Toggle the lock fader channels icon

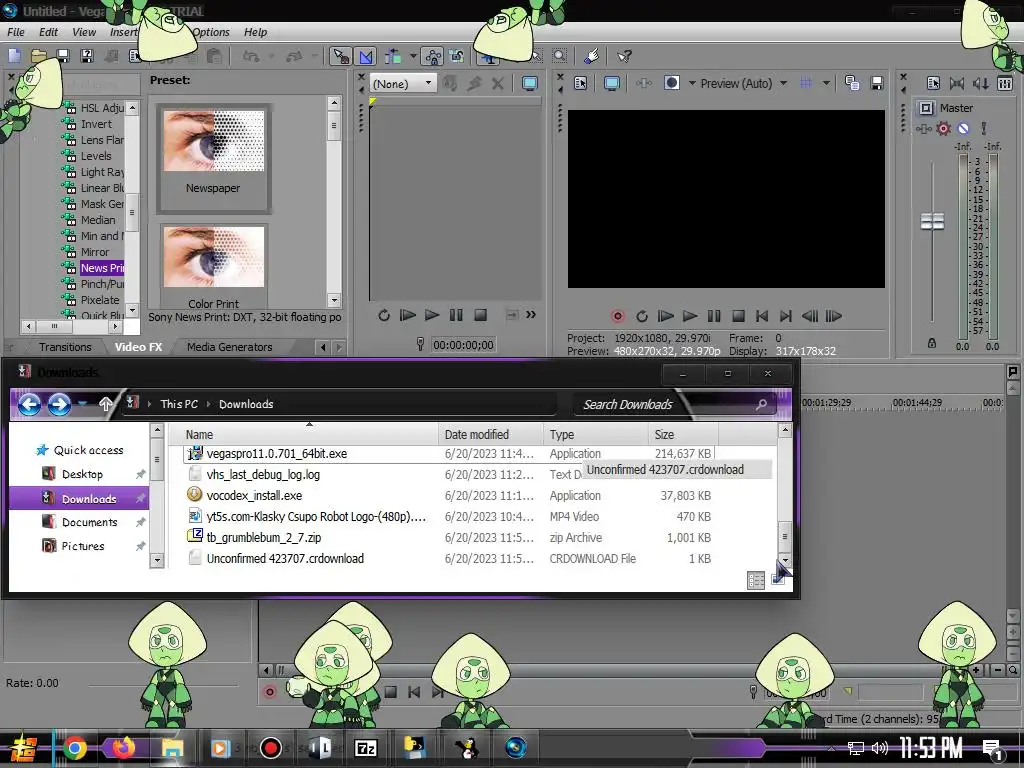pos(932,343)
